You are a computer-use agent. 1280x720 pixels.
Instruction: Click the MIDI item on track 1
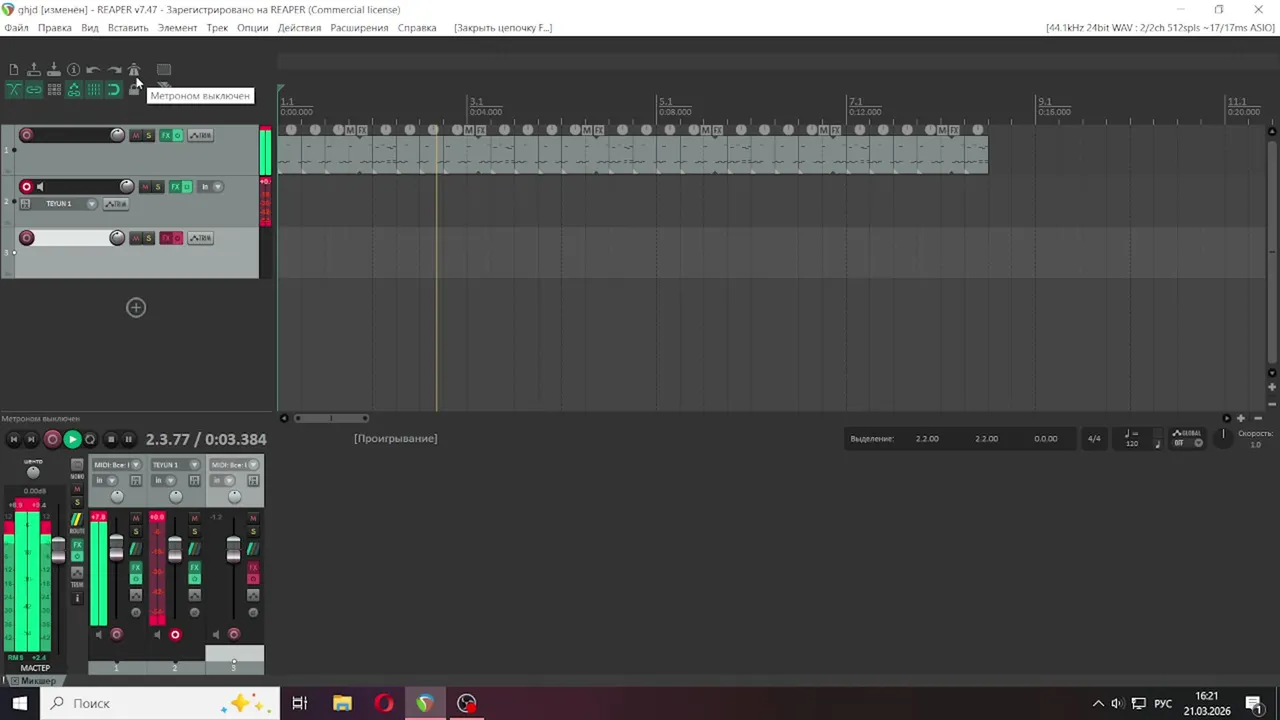[x=633, y=156]
